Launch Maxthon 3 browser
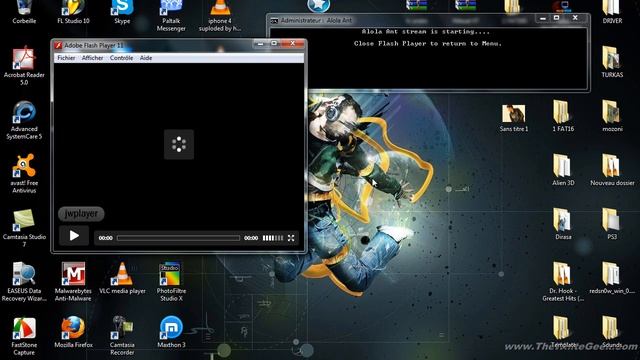Screen dimensions: 640x360 pos(171,332)
